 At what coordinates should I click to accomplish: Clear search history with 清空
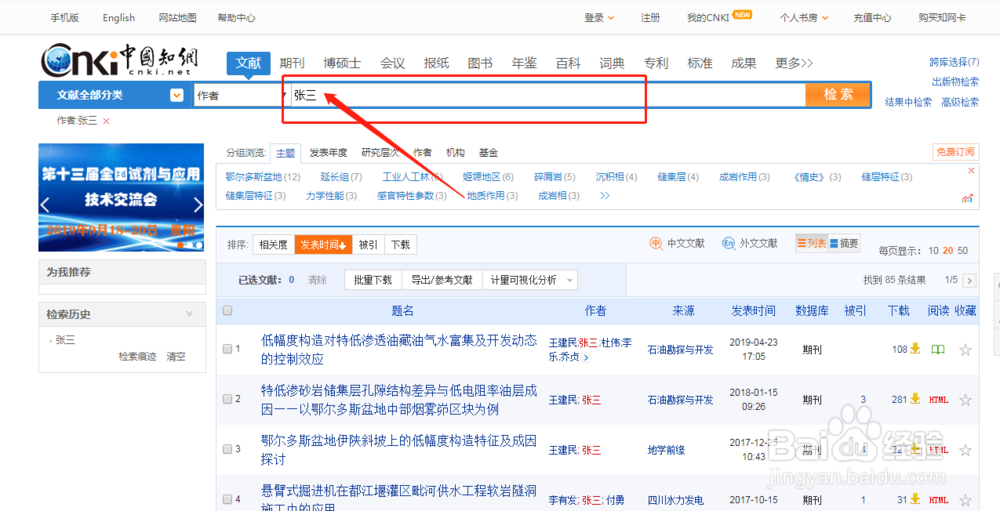176,357
